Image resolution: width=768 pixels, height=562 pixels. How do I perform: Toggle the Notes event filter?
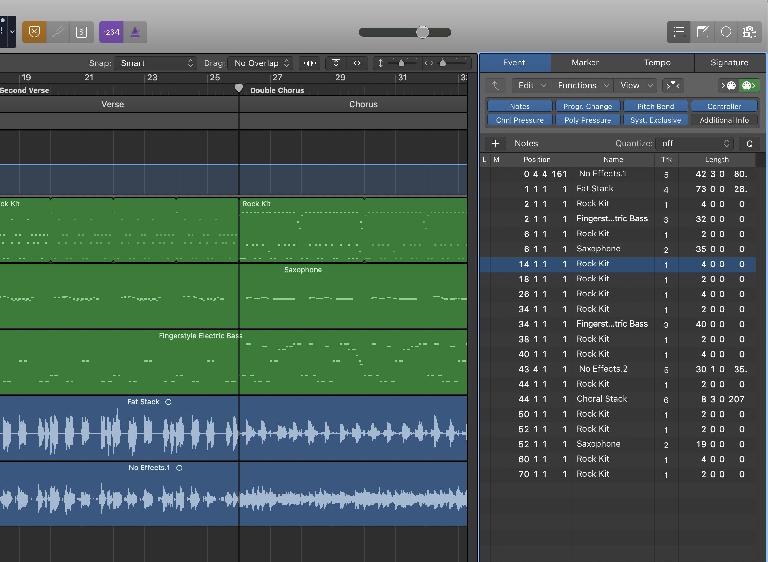click(520, 106)
